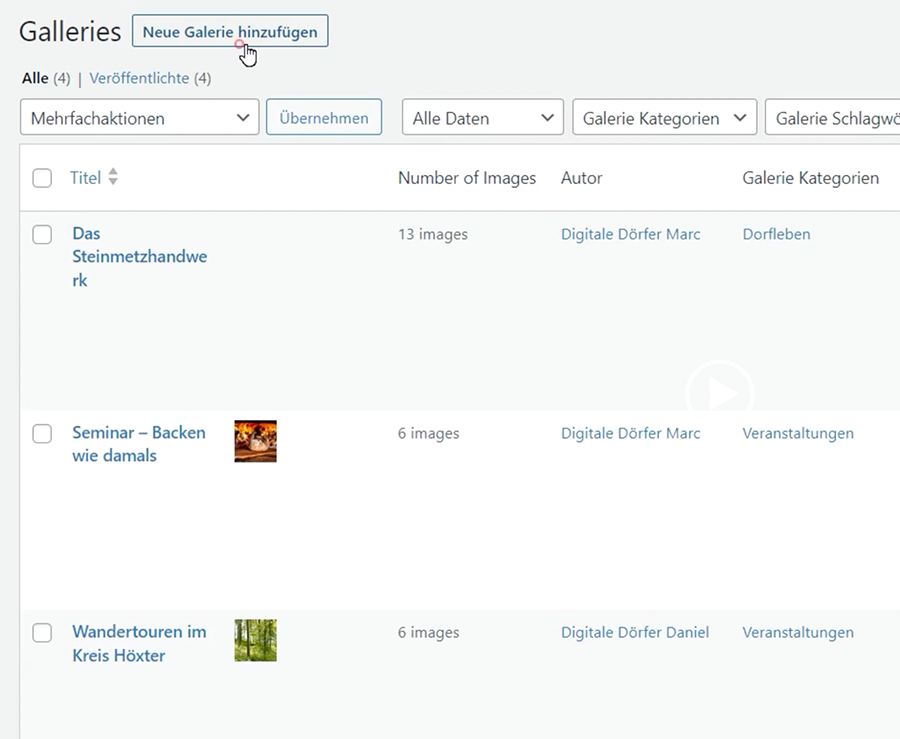900x739 pixels.
Task: Click the Neue Galerie hinzufügen button
Action: [x=230, y=32]
